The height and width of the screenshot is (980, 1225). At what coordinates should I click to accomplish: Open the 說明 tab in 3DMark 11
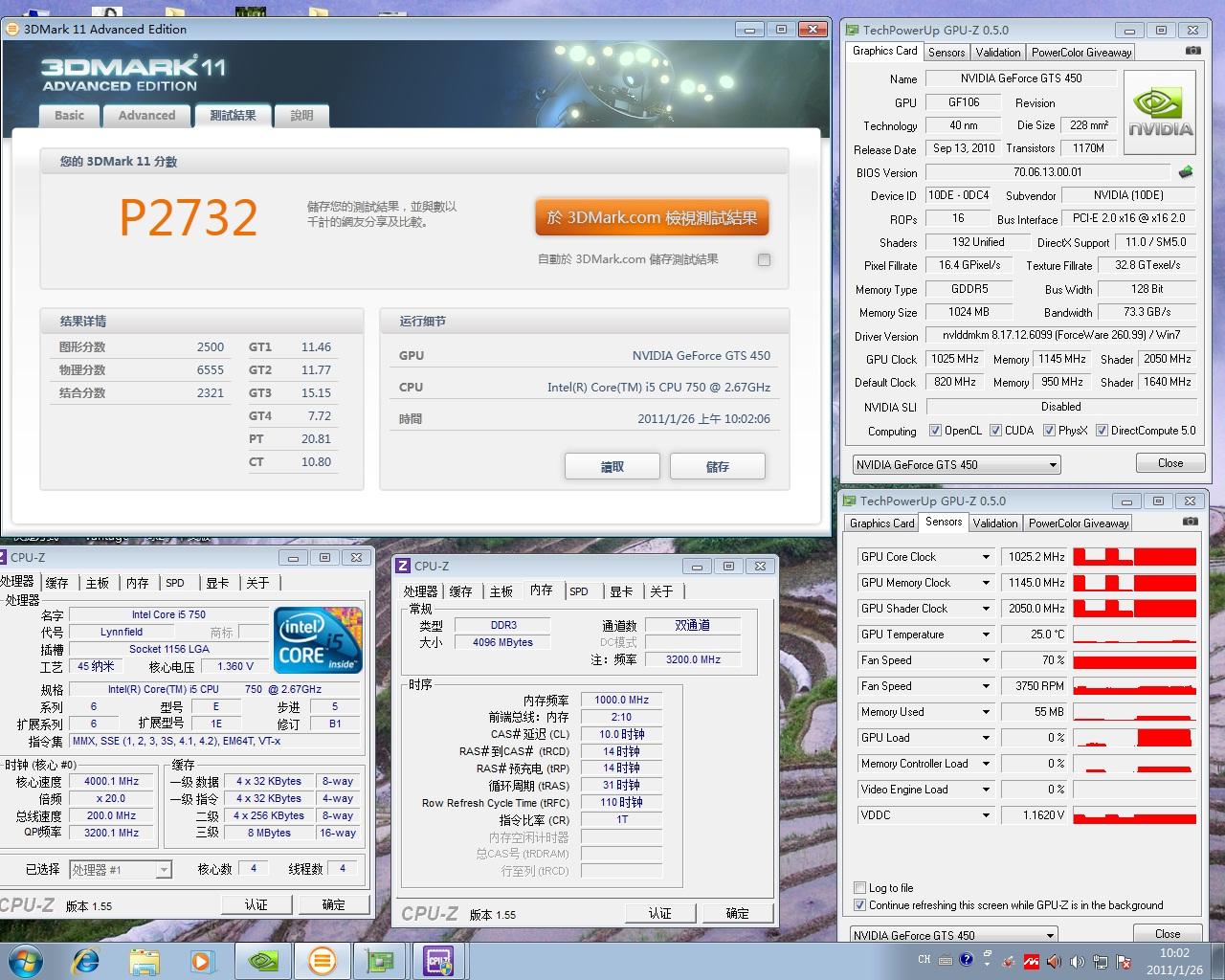point(301,116)
